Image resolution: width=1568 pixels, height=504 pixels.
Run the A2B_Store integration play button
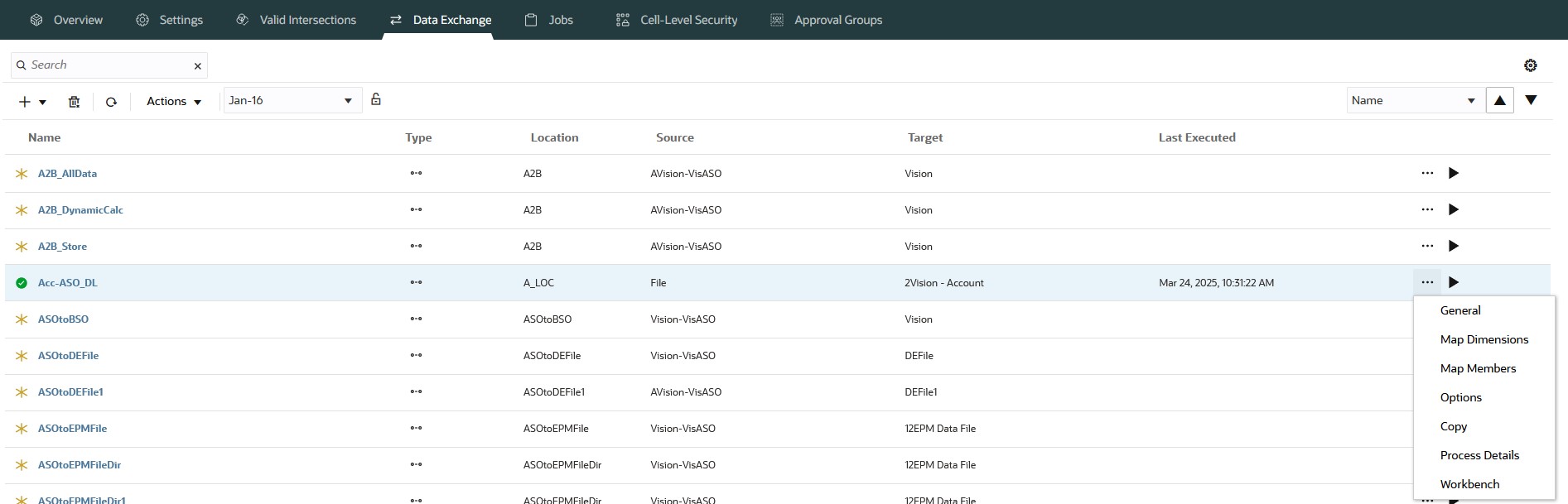(1453, 246)
